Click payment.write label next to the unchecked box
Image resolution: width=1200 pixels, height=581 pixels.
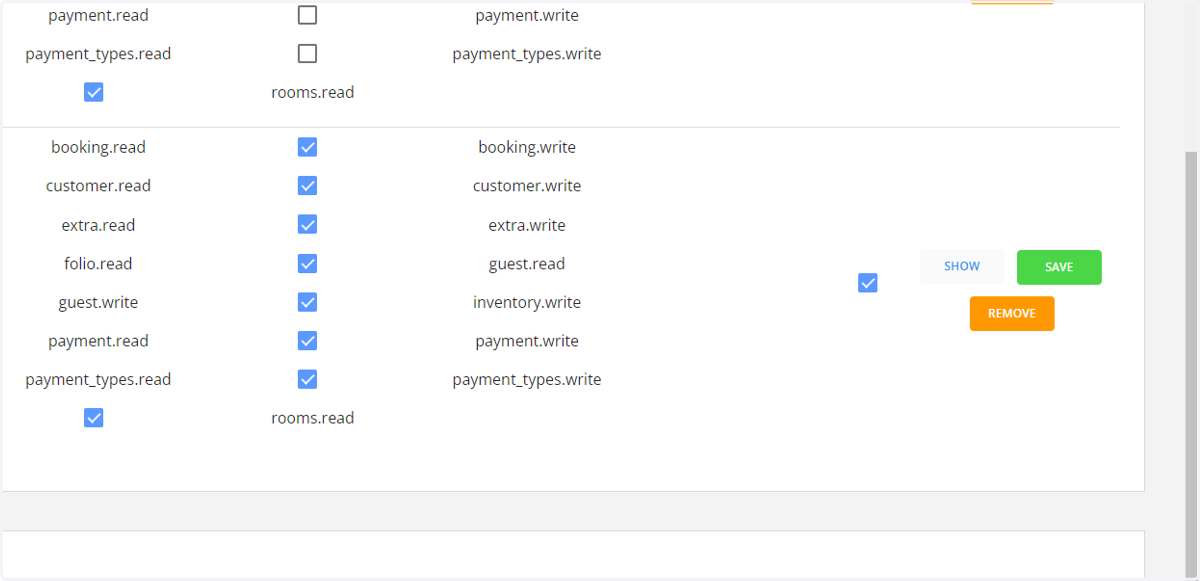coord(527,15)
